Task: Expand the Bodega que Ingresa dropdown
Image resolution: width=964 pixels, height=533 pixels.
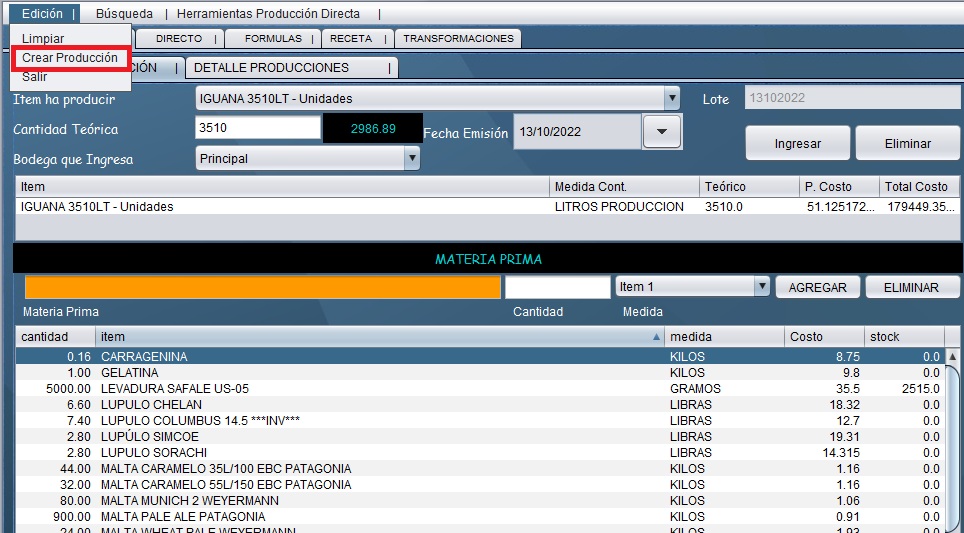Action: pyautogui.click(x=412, y=158)
